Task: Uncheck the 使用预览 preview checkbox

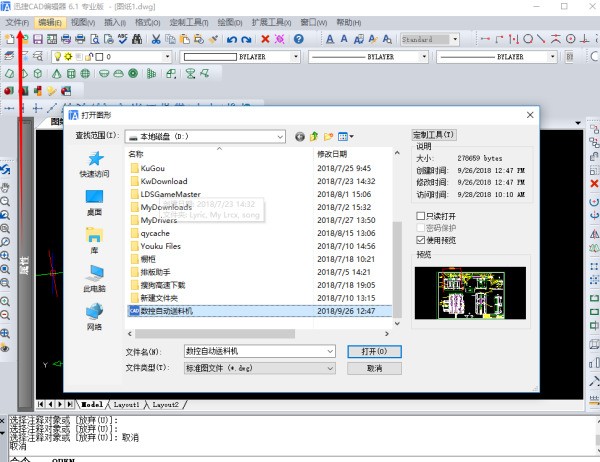Action: click(x=421, y=240)
